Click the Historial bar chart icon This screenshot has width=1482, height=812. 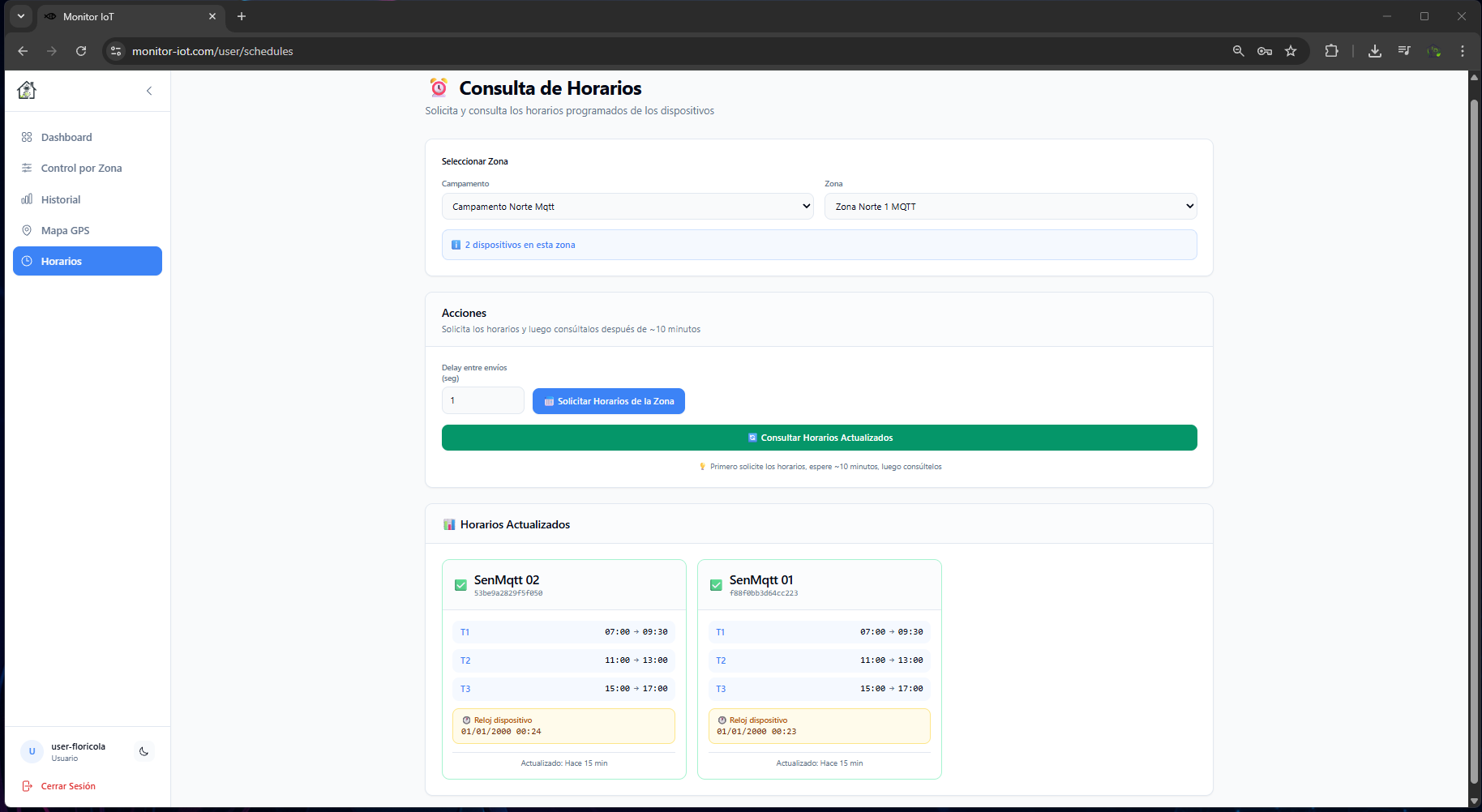coord(27,199)
